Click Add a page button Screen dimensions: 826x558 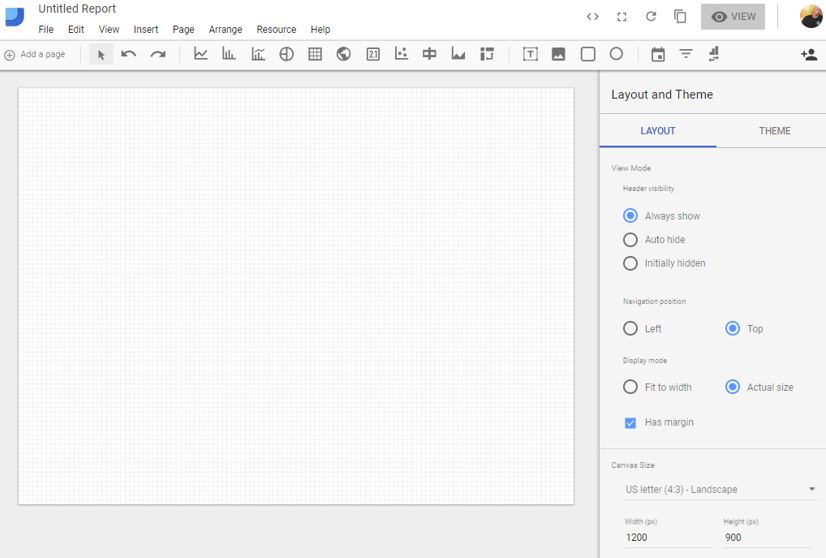pos(35,54)
